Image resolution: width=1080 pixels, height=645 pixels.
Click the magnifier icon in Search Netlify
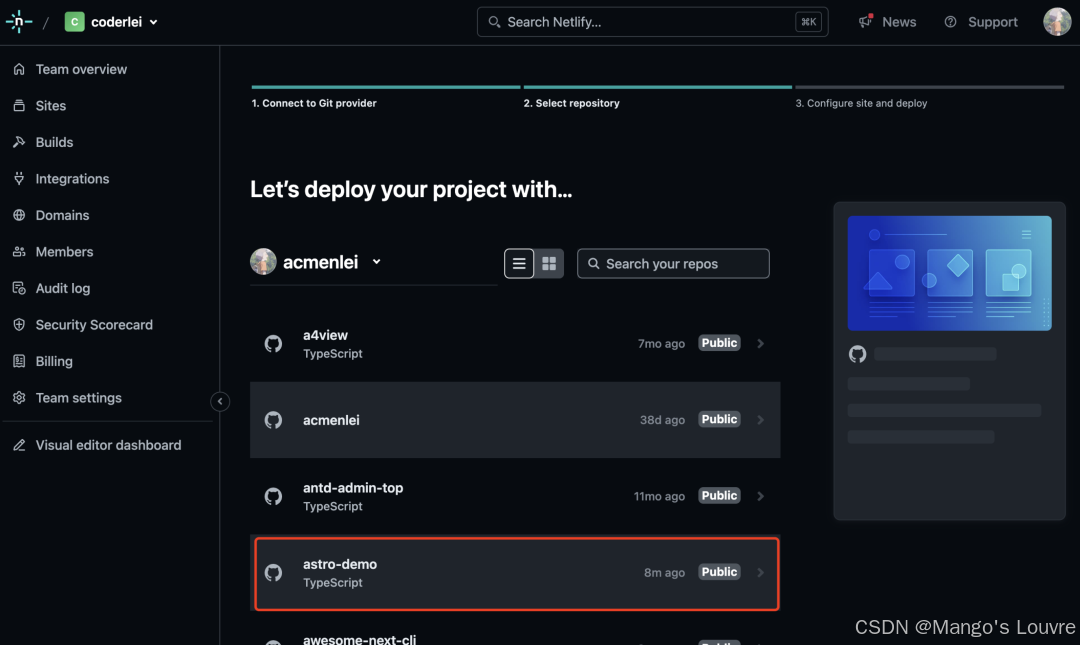tap(494, 22)
